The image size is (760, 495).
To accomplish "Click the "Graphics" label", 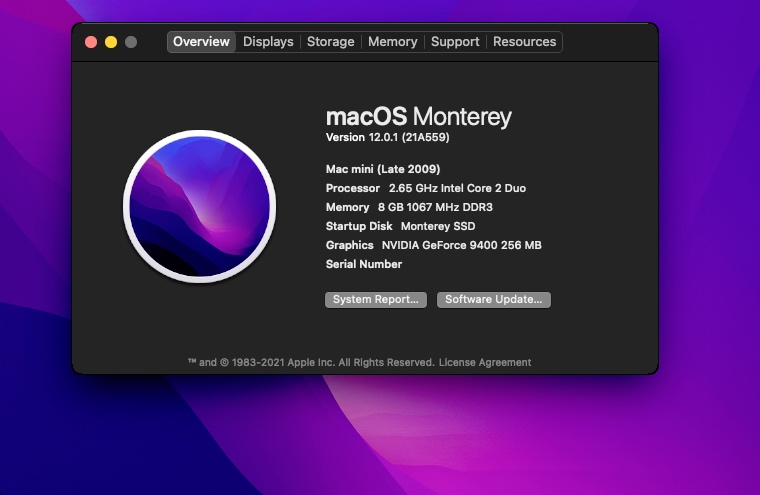I will tap(349, 245).
